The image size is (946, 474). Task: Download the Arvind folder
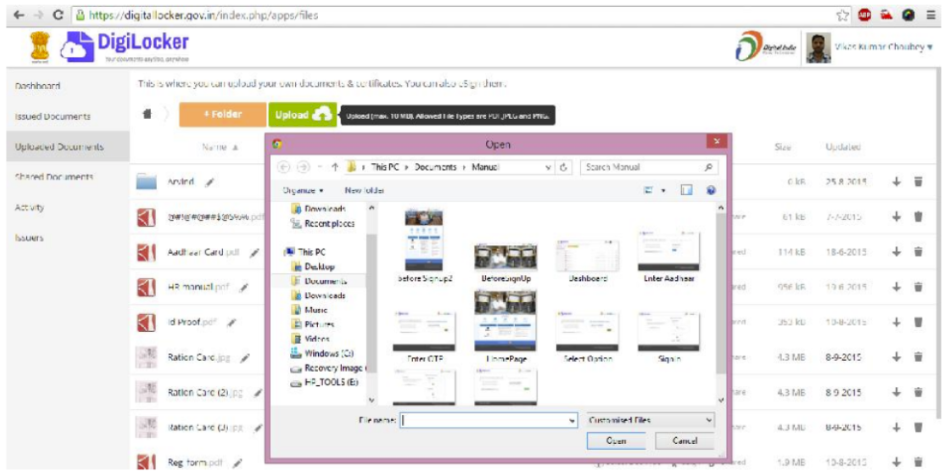tap(897, 181)
